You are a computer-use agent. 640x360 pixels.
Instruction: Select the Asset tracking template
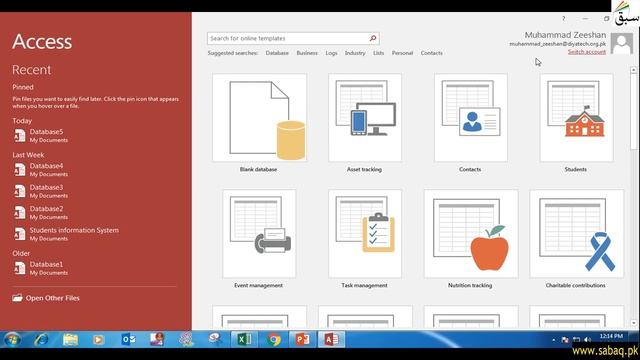pos(364,123)
